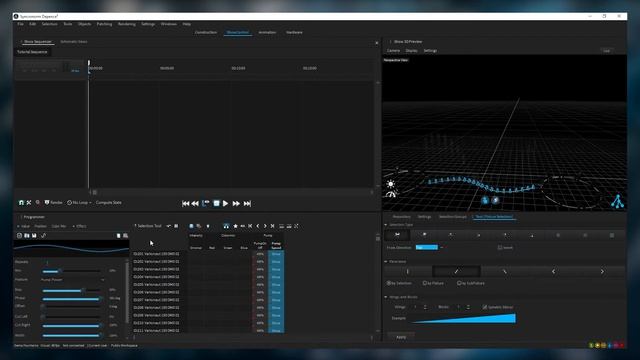The height and width of the screenshot is (360, 640).
Task: Open the Platform dropdown showing Pump Power
Action: (x=72, y=280)
